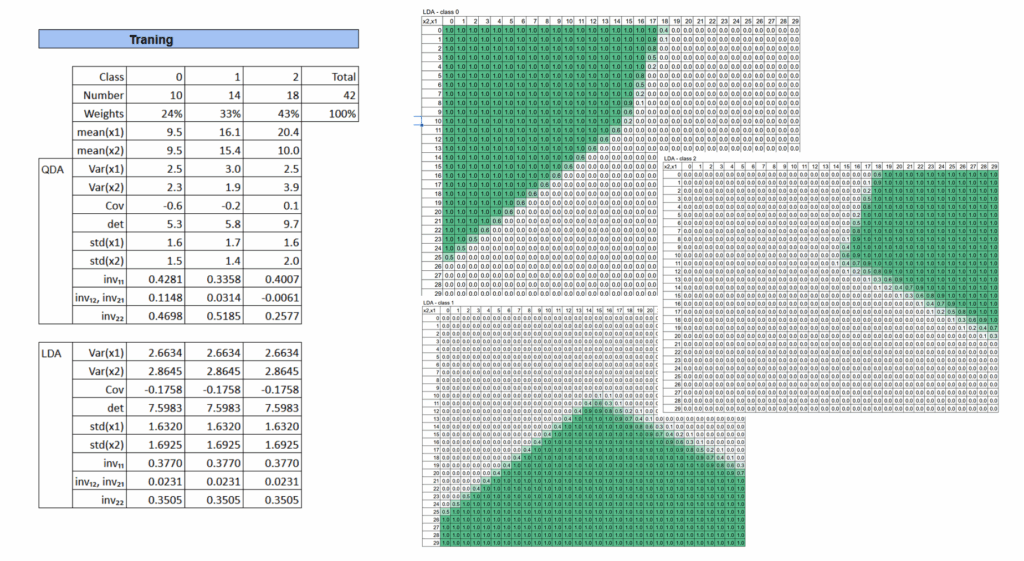1024x561 pixels.
Task: Click the mean(x2) value '10.0'
Action: pyautogui.click(x=272, y=150)
